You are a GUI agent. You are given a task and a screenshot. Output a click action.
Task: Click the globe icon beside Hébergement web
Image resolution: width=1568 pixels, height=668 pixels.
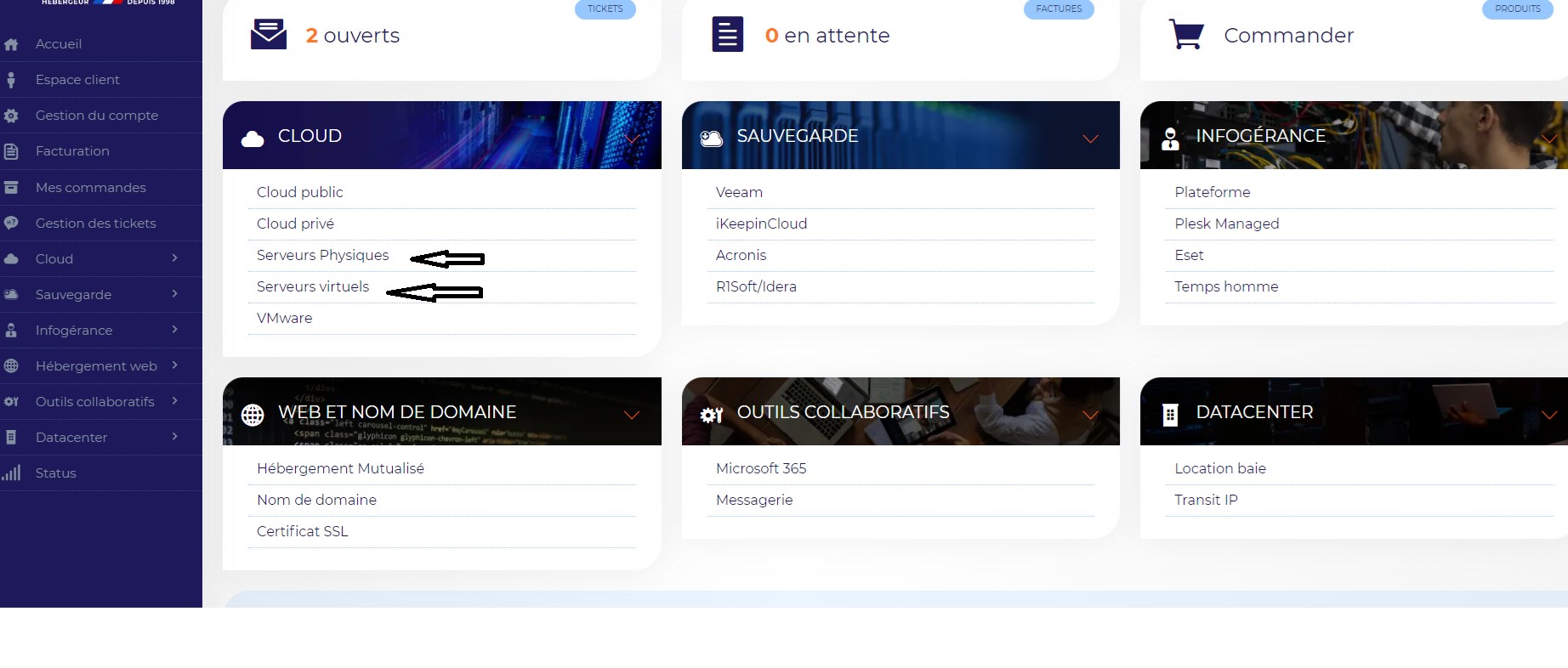11,365
